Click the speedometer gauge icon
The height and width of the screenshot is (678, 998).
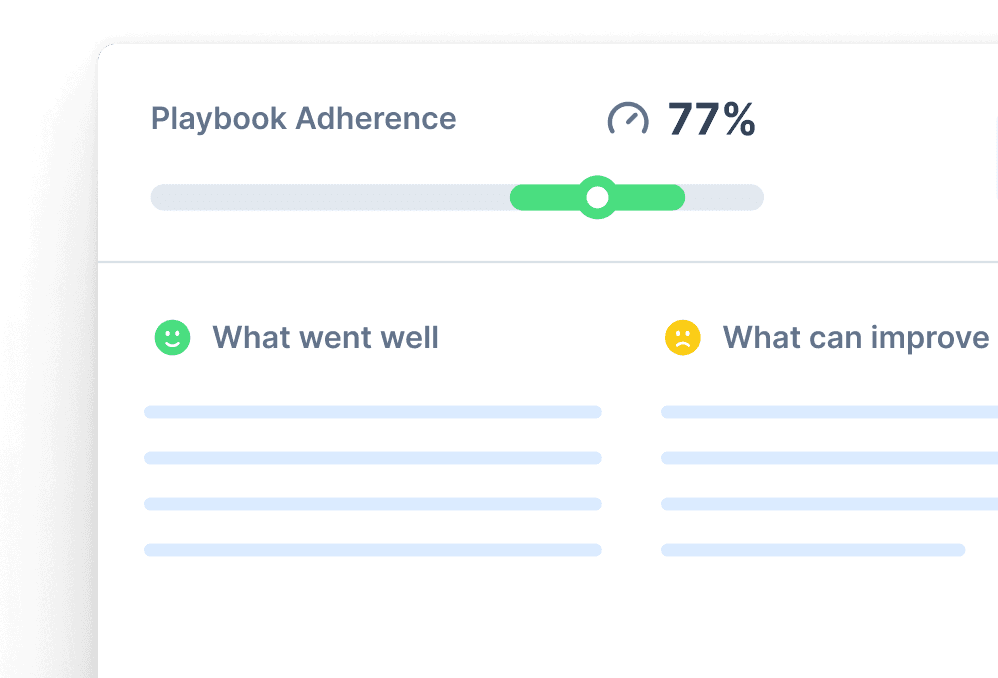click(x=630, y=119)
